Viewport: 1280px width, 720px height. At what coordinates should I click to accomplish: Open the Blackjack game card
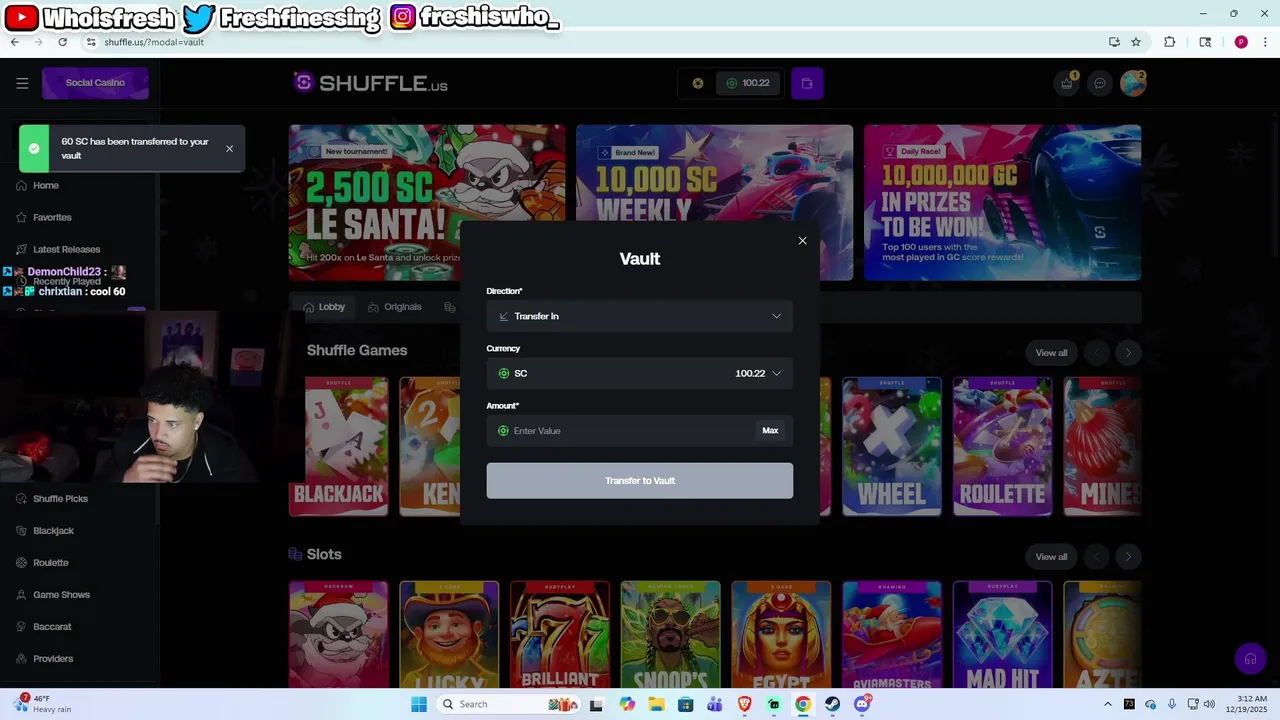[x=338, y=447]
